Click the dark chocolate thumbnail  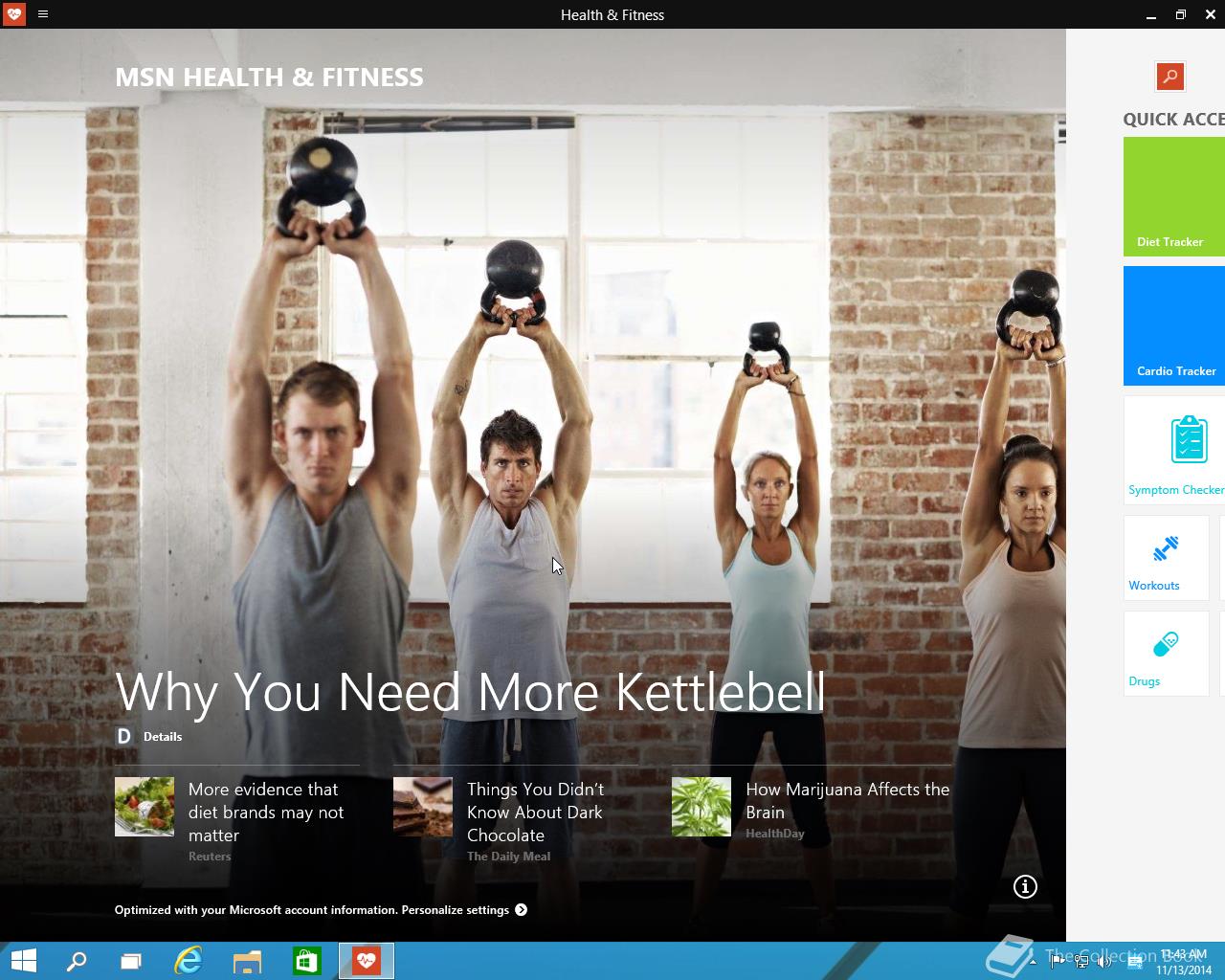[423, 807]
